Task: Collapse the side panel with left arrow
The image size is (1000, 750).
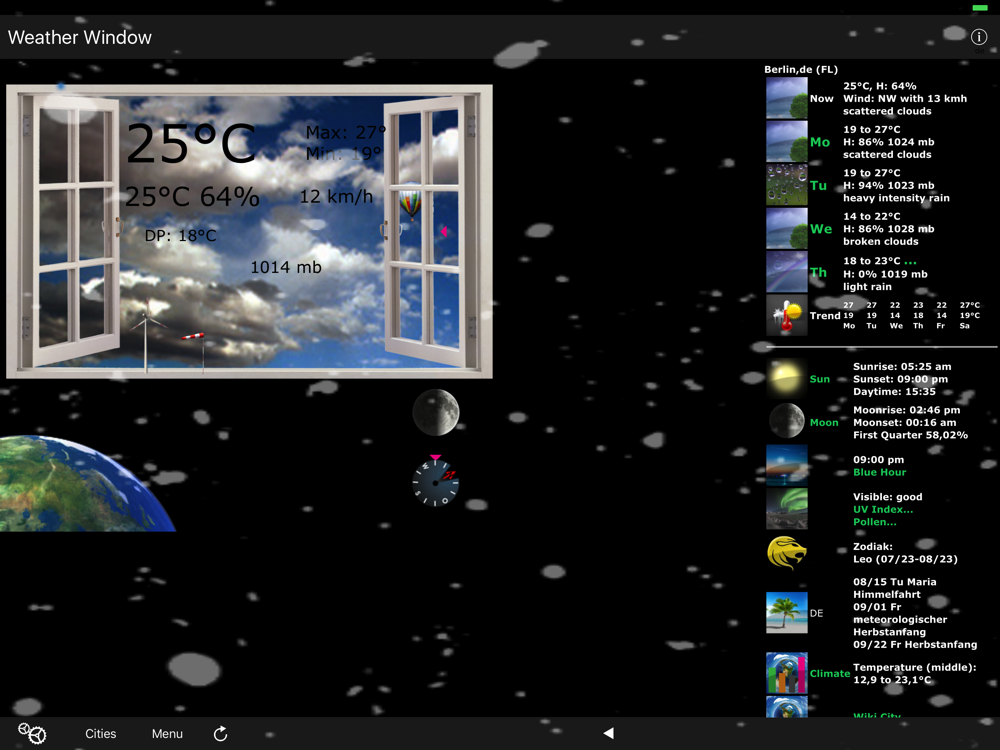Action: pos(608,733)
